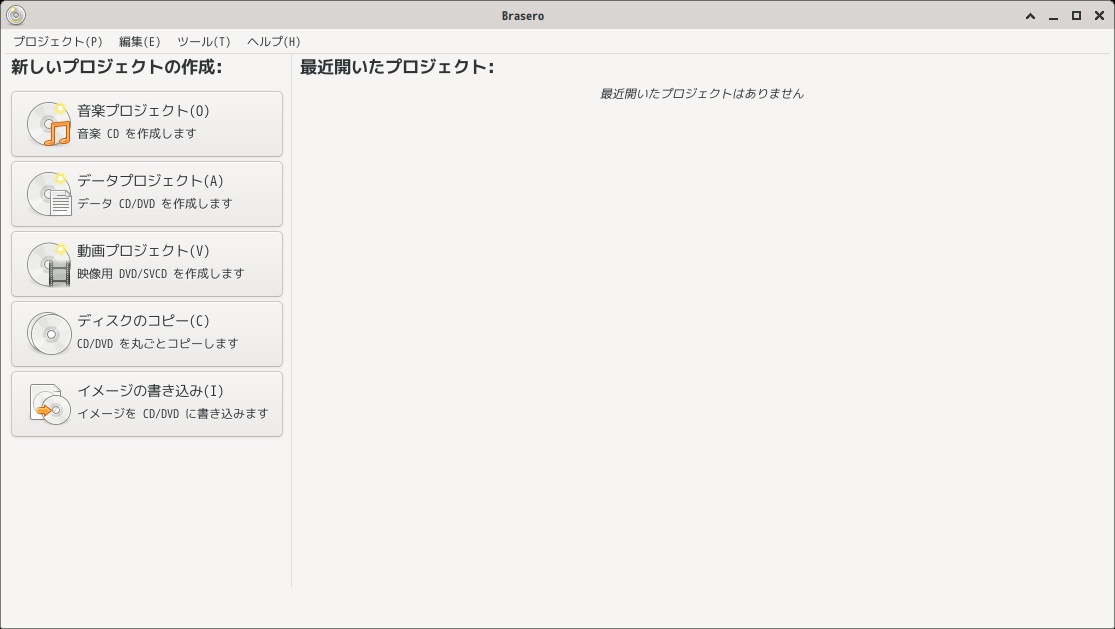Begin a 動画プロジェクト for DVD/SVCD
Viewport: 1115px width, 629px height.
click(x=147, y=263)
